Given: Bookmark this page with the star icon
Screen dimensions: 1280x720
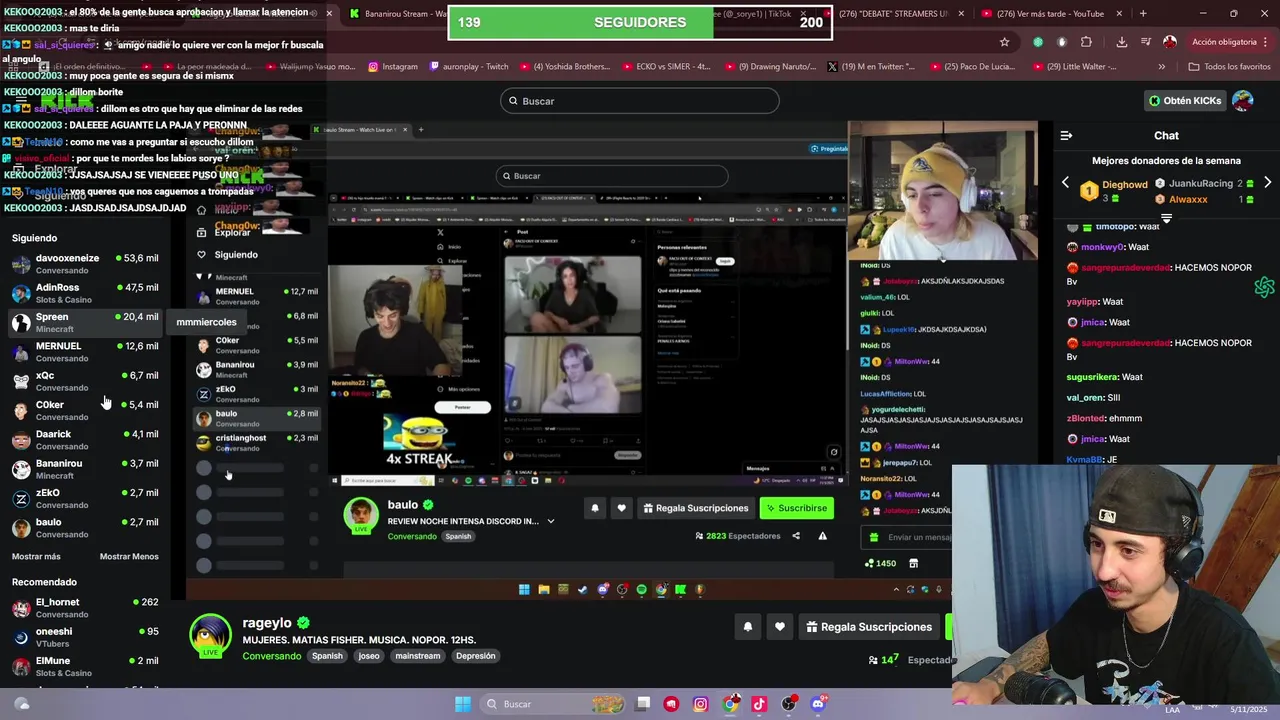Looking at the screenshot, I should (x=1004, y=42).
